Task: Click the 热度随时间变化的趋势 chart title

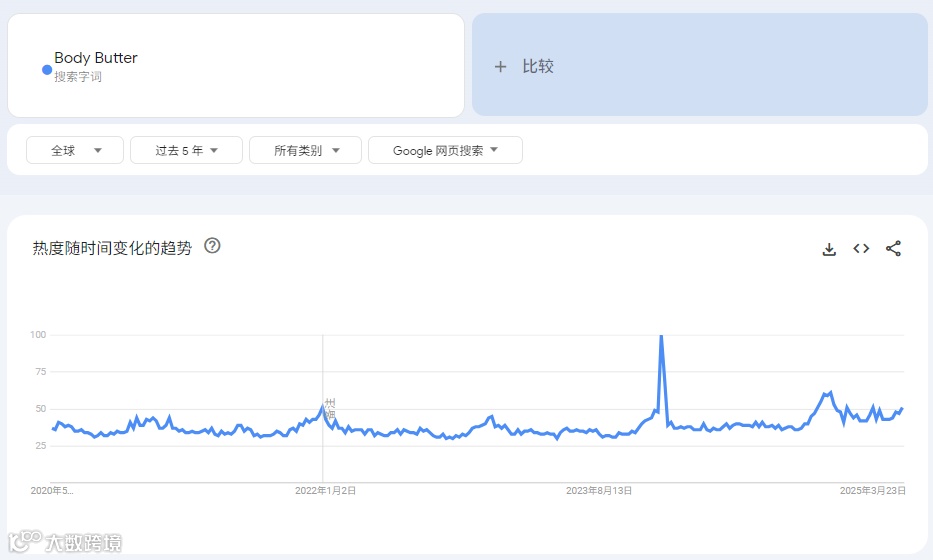Action: tap(112, 248)
